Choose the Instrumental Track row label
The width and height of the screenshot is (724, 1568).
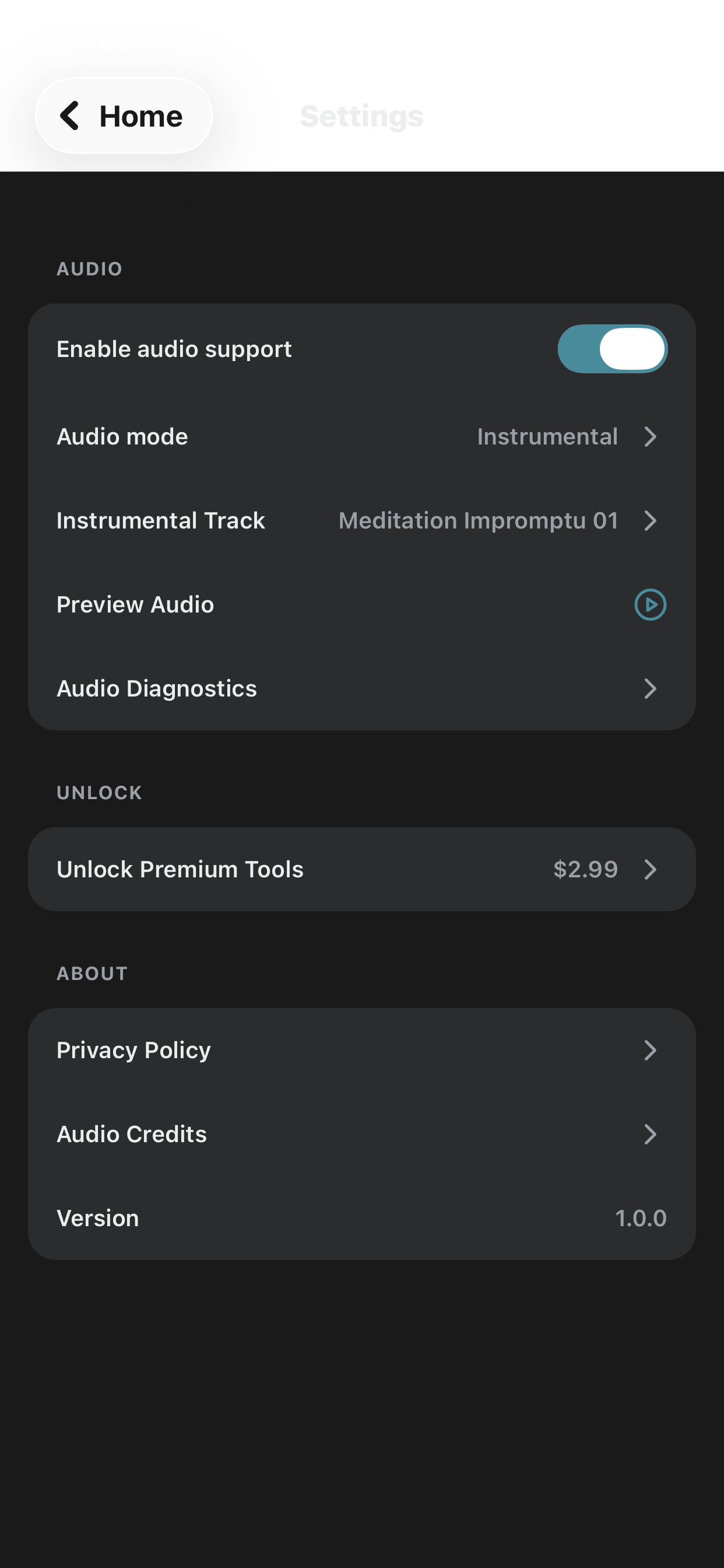pos(161,520)
